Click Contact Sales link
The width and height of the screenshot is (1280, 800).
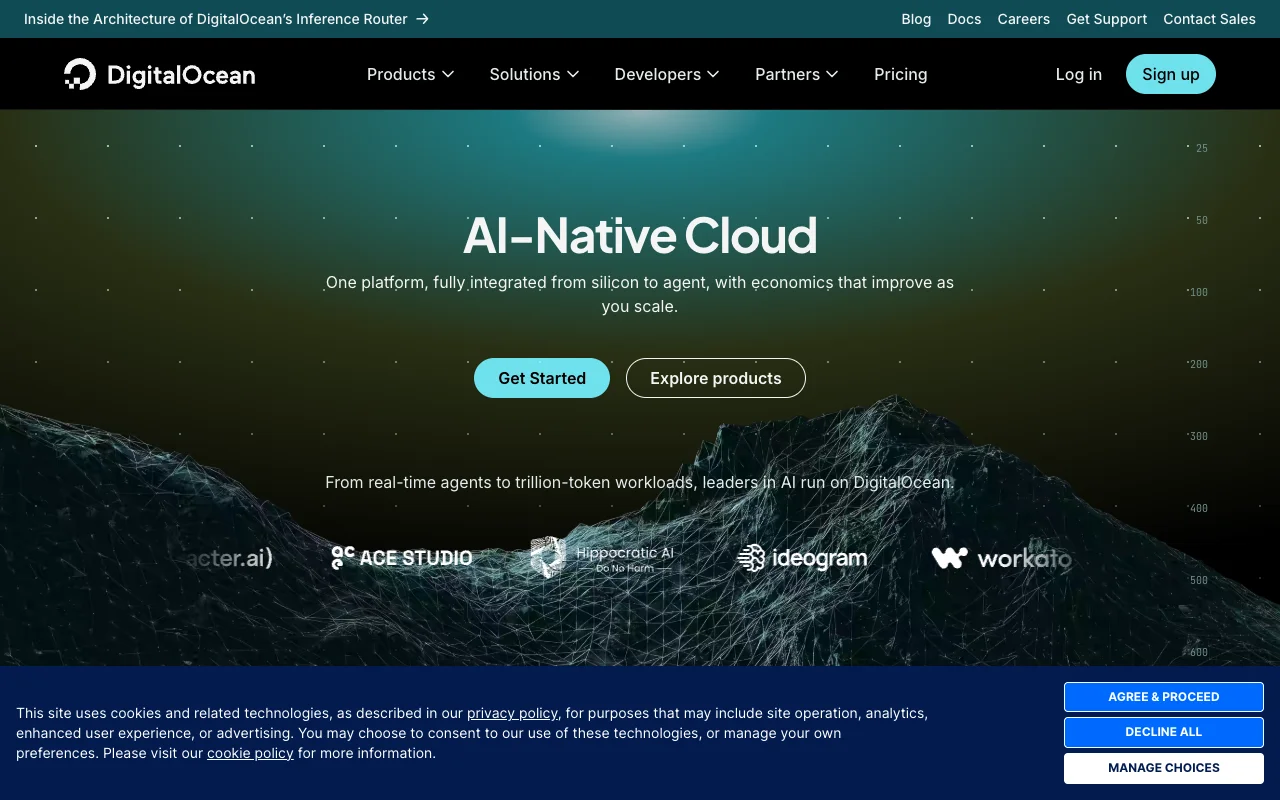pos(1209,19)
